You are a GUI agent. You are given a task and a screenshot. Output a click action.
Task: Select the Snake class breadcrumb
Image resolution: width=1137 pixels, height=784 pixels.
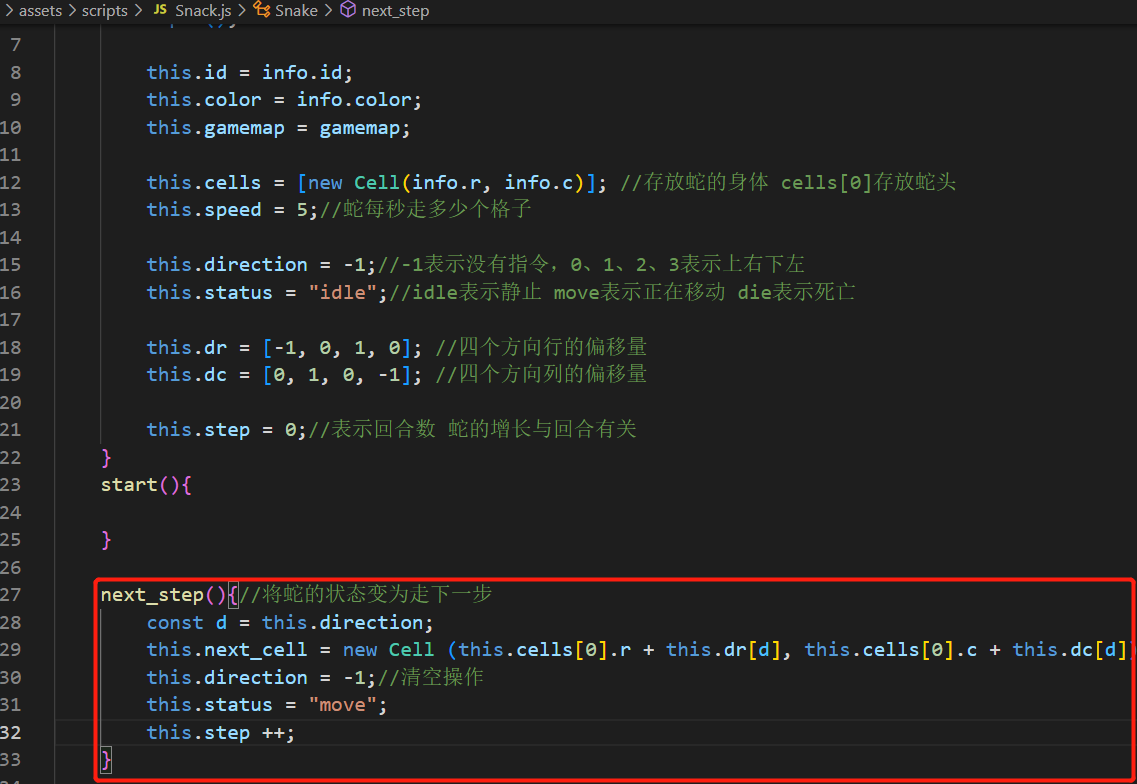click(x=296, y=11)
